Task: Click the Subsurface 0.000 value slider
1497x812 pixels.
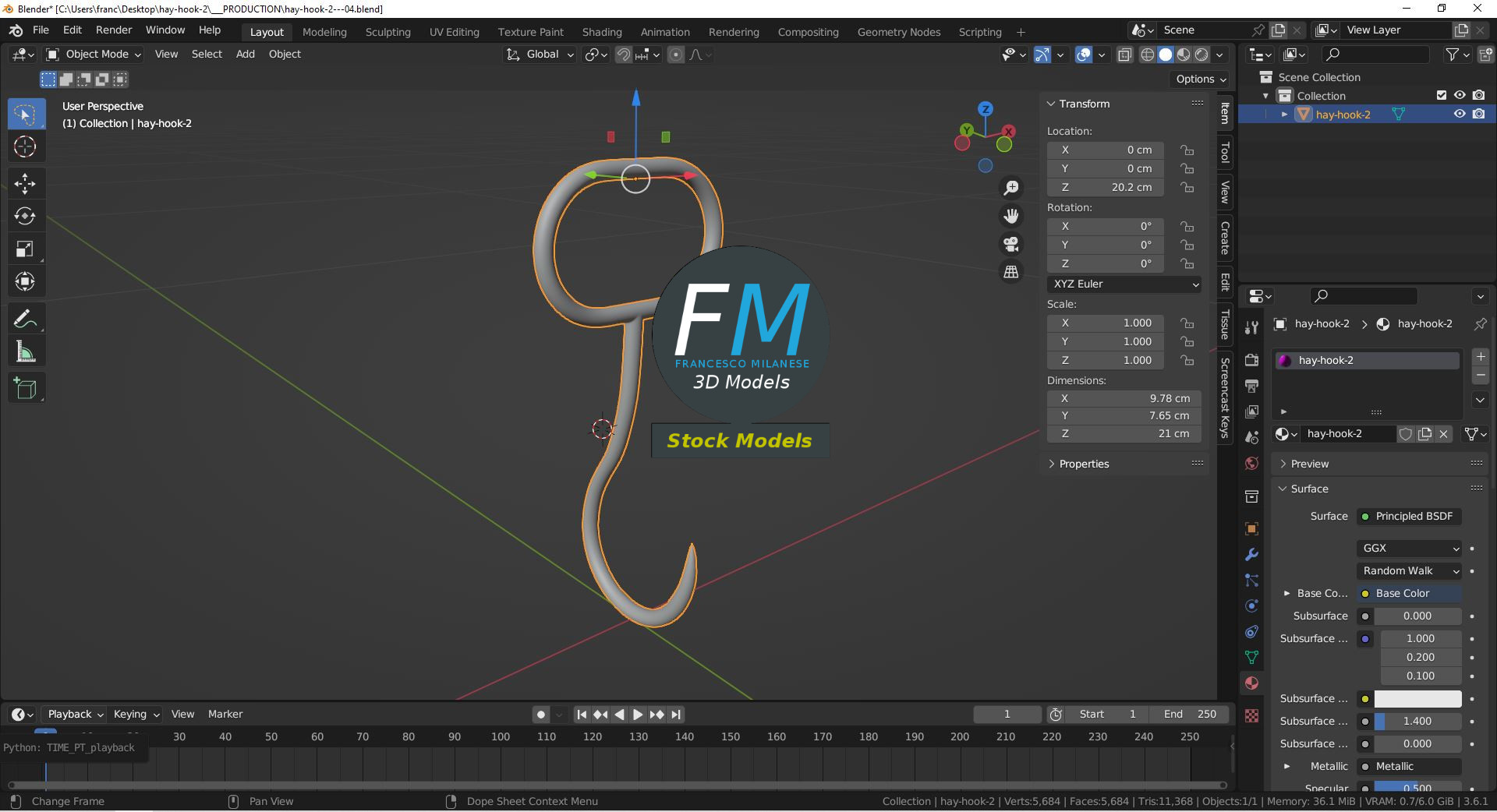Action: (1417, 616)
